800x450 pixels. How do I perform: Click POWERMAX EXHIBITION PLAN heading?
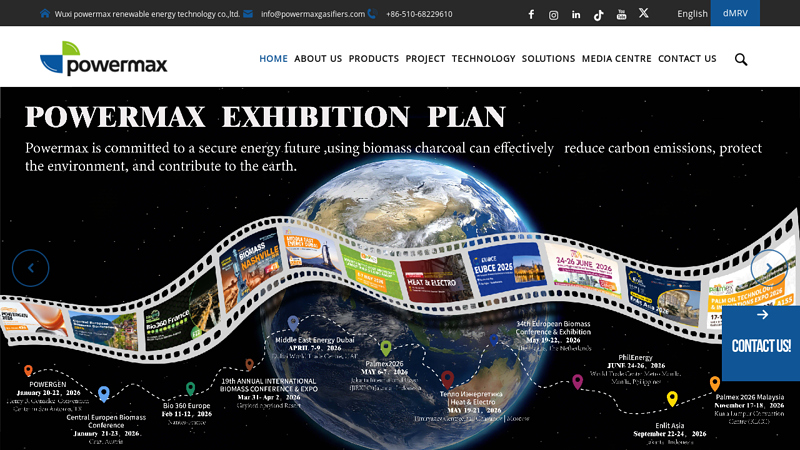[265, 117]
